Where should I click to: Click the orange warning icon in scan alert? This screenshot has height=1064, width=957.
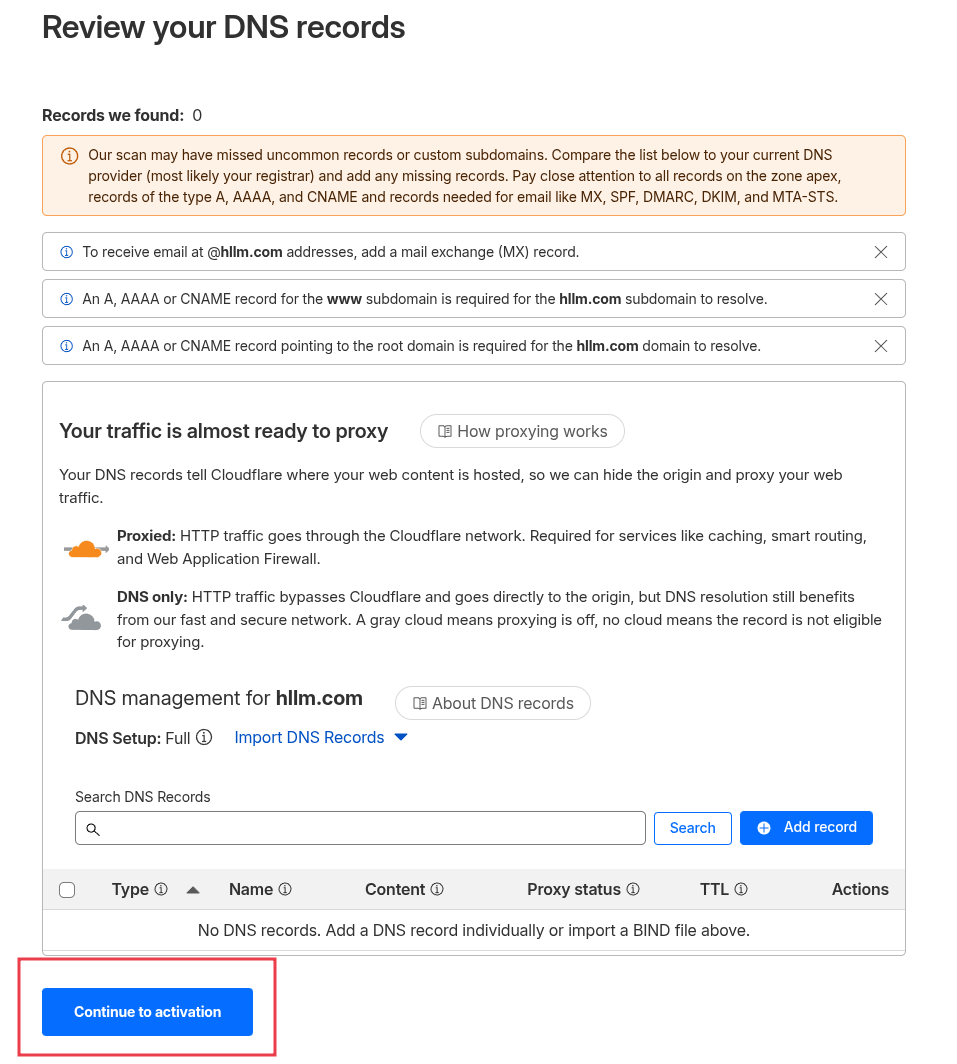(69, 156)
